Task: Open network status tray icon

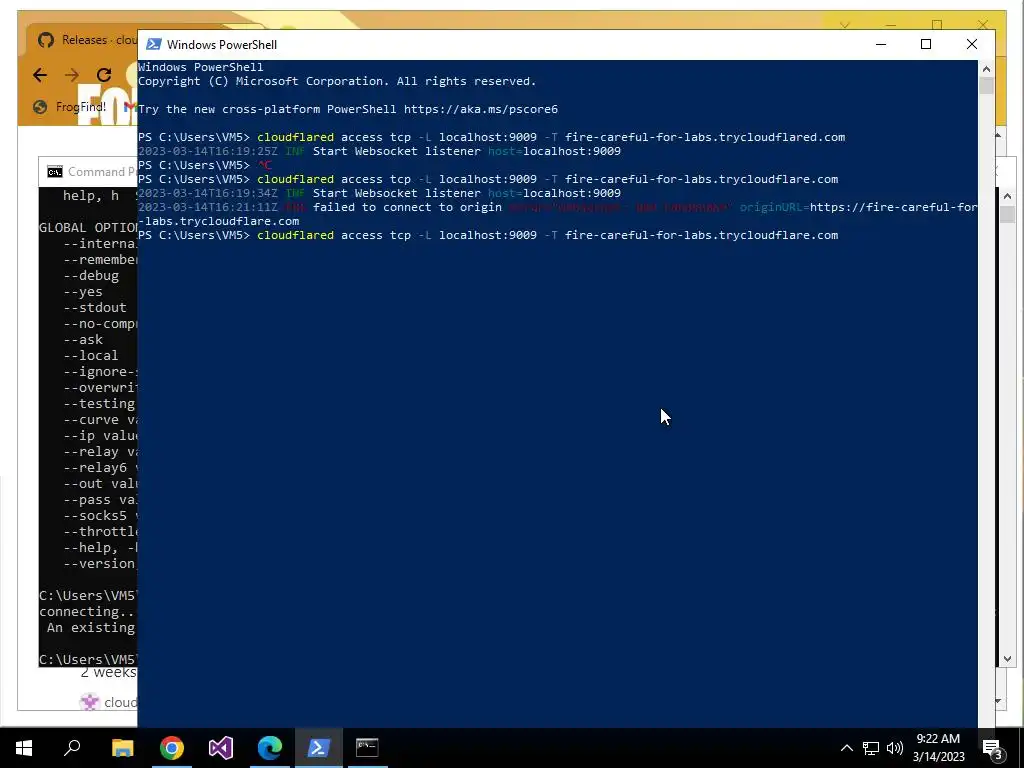Action: (x=871, y=748)
